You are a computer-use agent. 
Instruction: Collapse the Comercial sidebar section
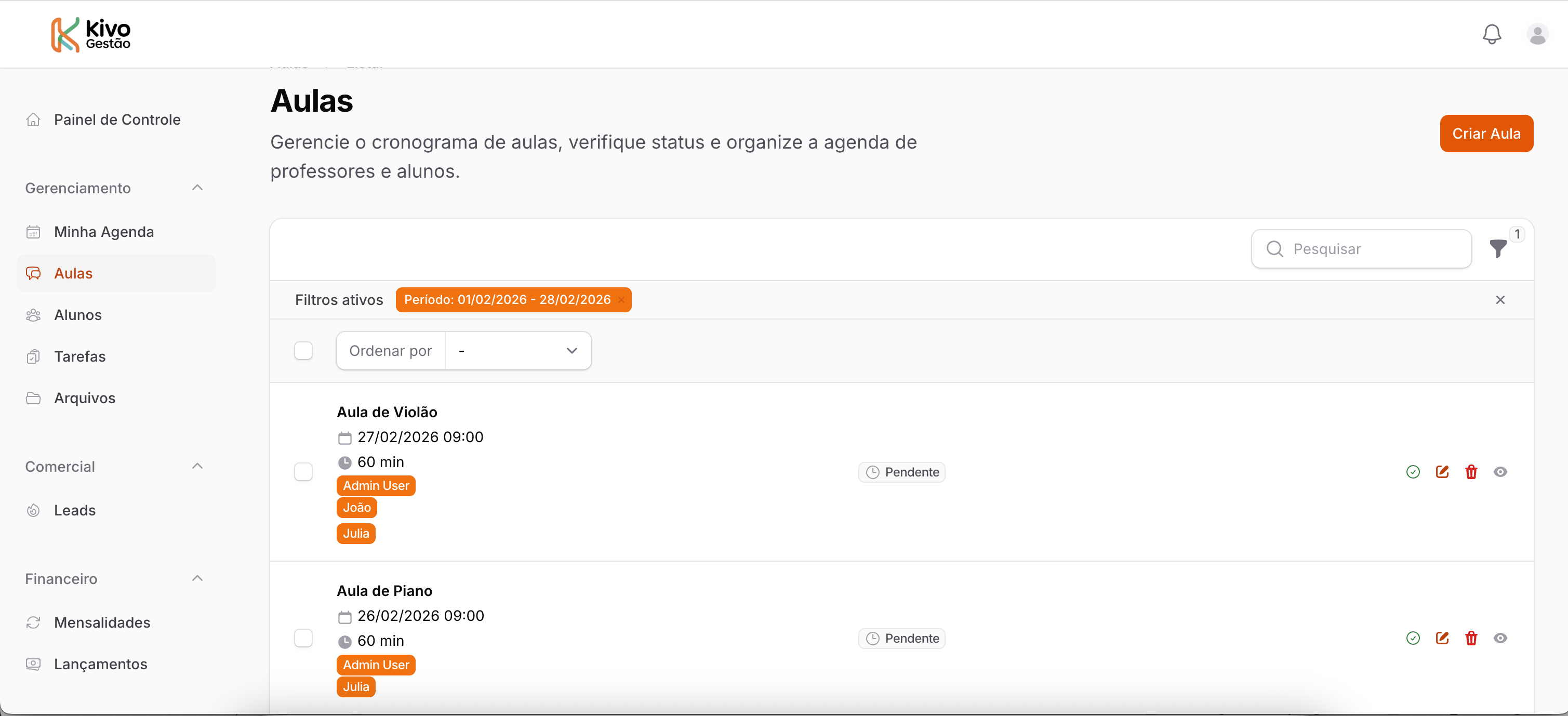[x=196, y=467]
